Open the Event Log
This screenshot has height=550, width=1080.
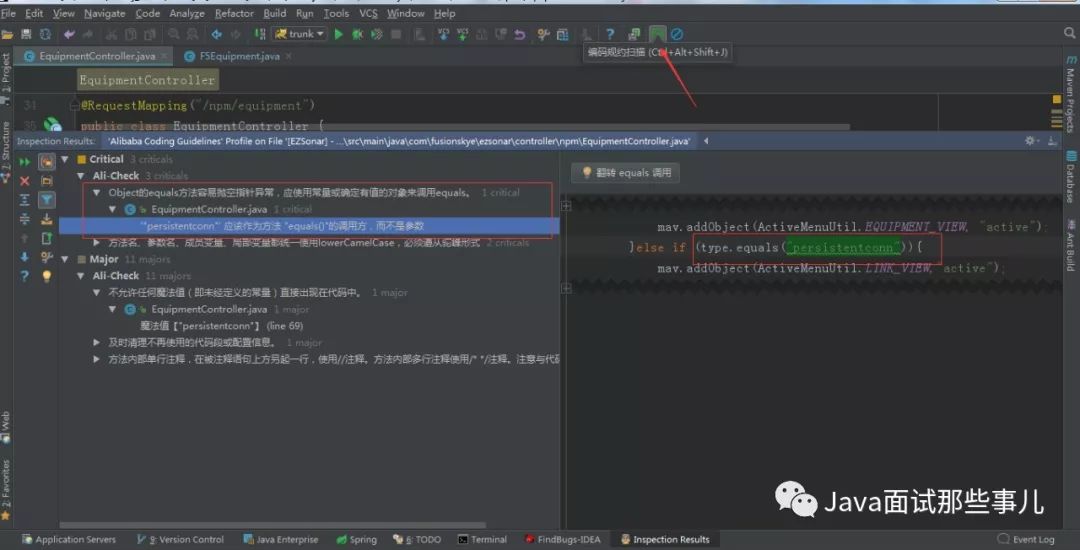click(1026, 540)
